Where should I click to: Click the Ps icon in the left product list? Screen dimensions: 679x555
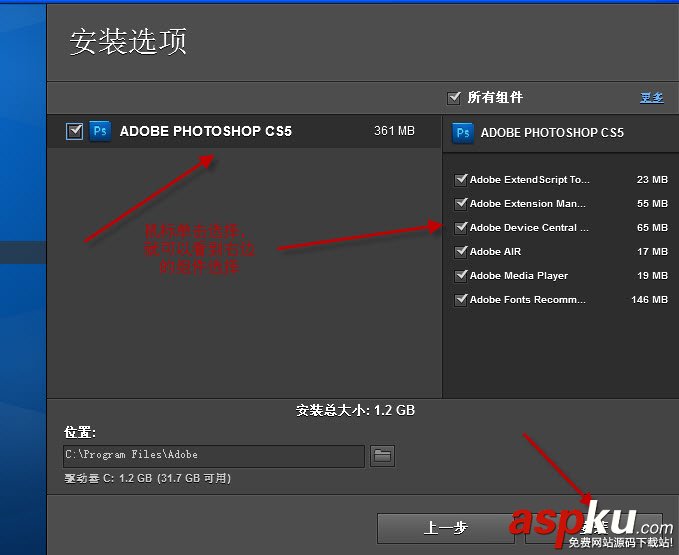point(100,131)
